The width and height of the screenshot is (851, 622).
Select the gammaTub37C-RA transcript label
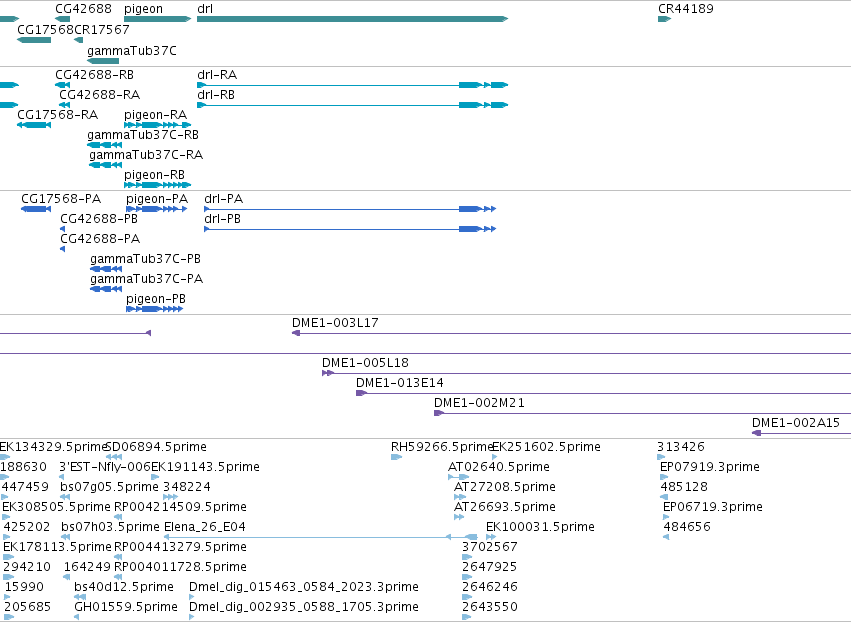pyautogui.click(x=146, y=155)
